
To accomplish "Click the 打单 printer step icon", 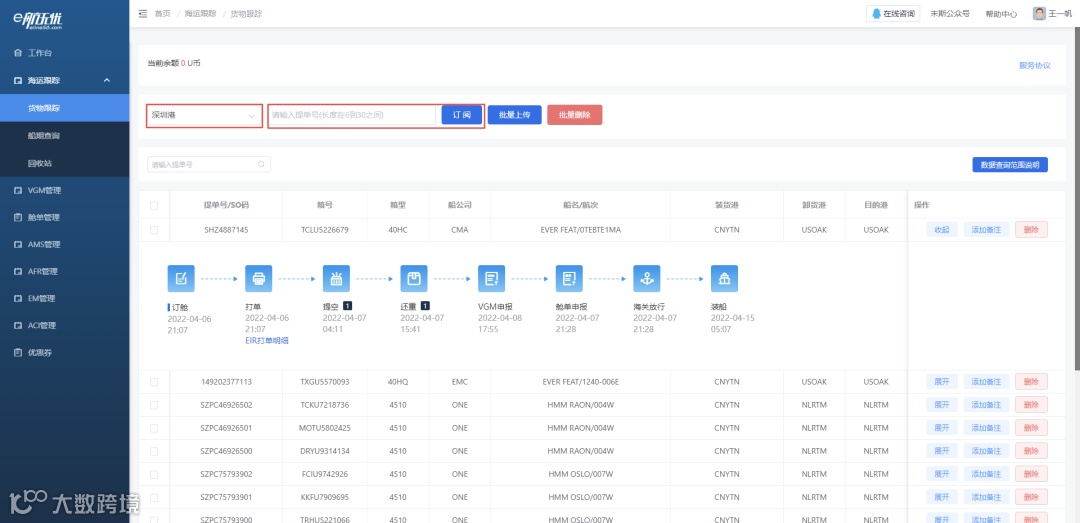I will 258,278.
